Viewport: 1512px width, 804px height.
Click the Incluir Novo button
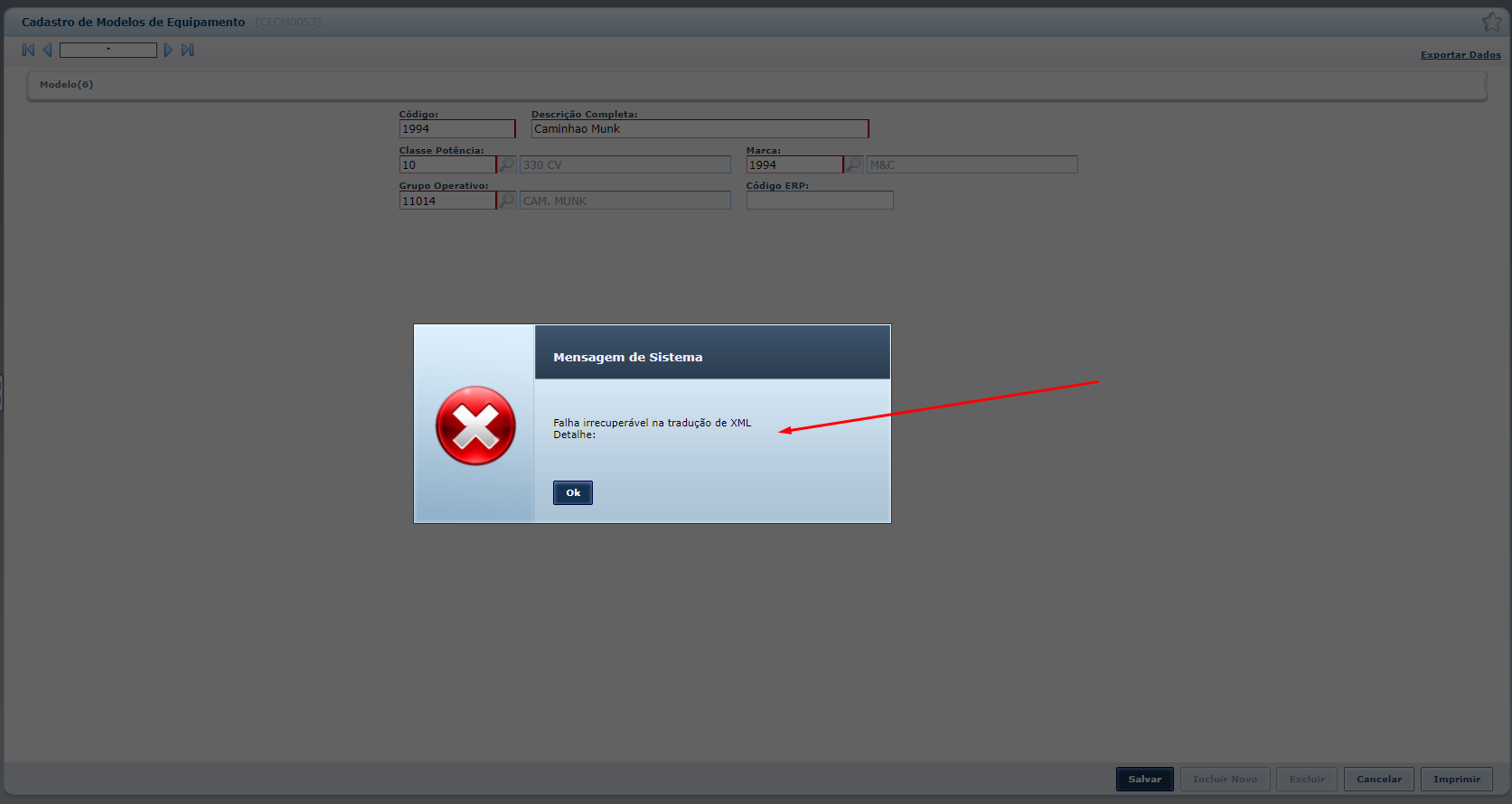pyautogui.click(x=1226, y=779)
